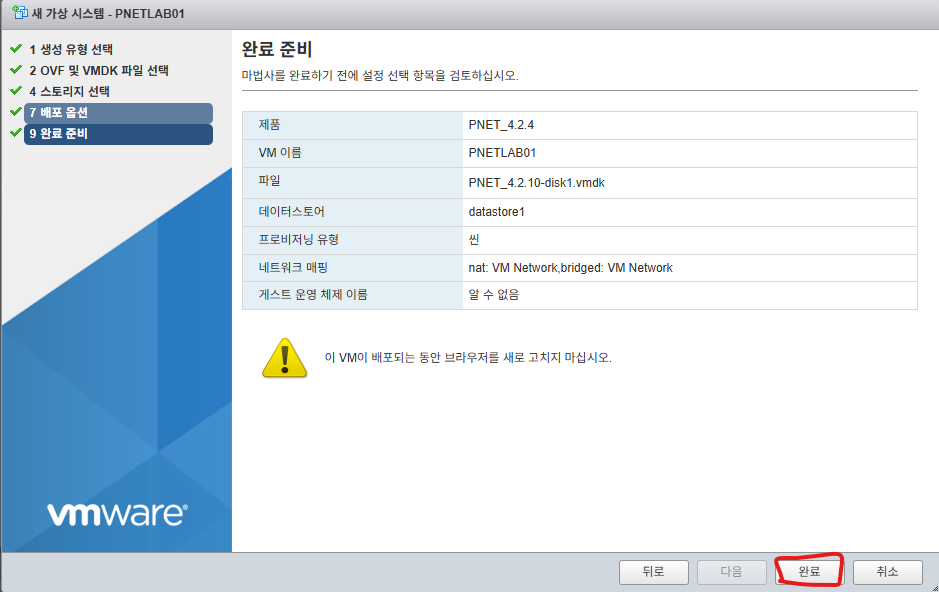Click the 파일 row label
This screenshot has width=939, height=592.
pyautogui.click(x=269, y=180)
